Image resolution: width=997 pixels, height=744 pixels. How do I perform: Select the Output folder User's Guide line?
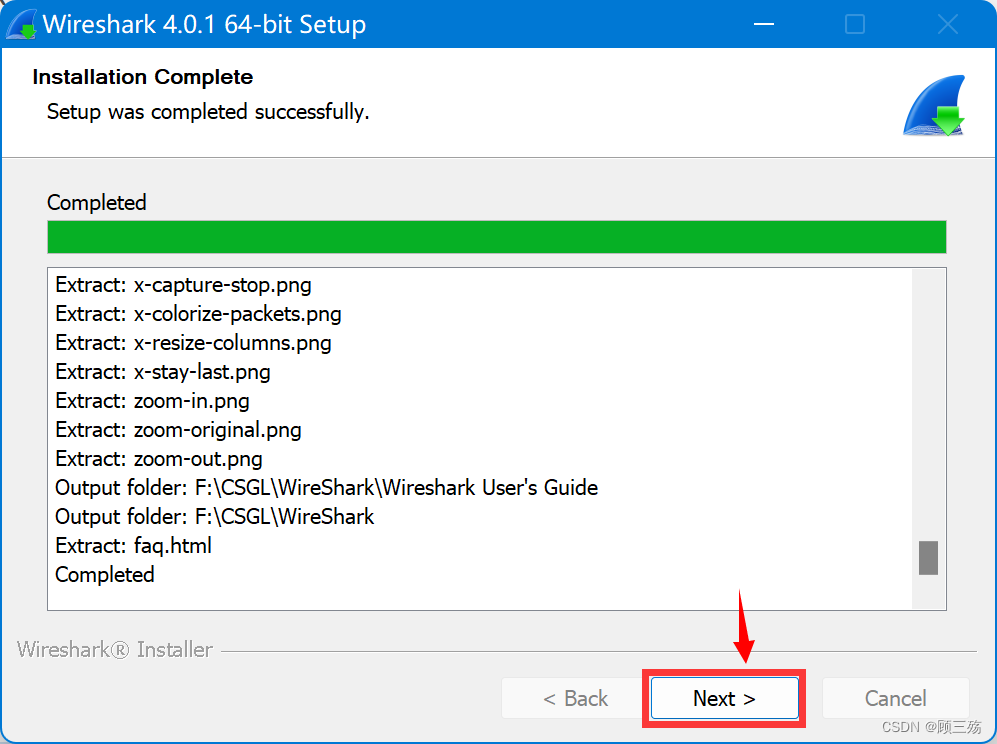(327, 488)
